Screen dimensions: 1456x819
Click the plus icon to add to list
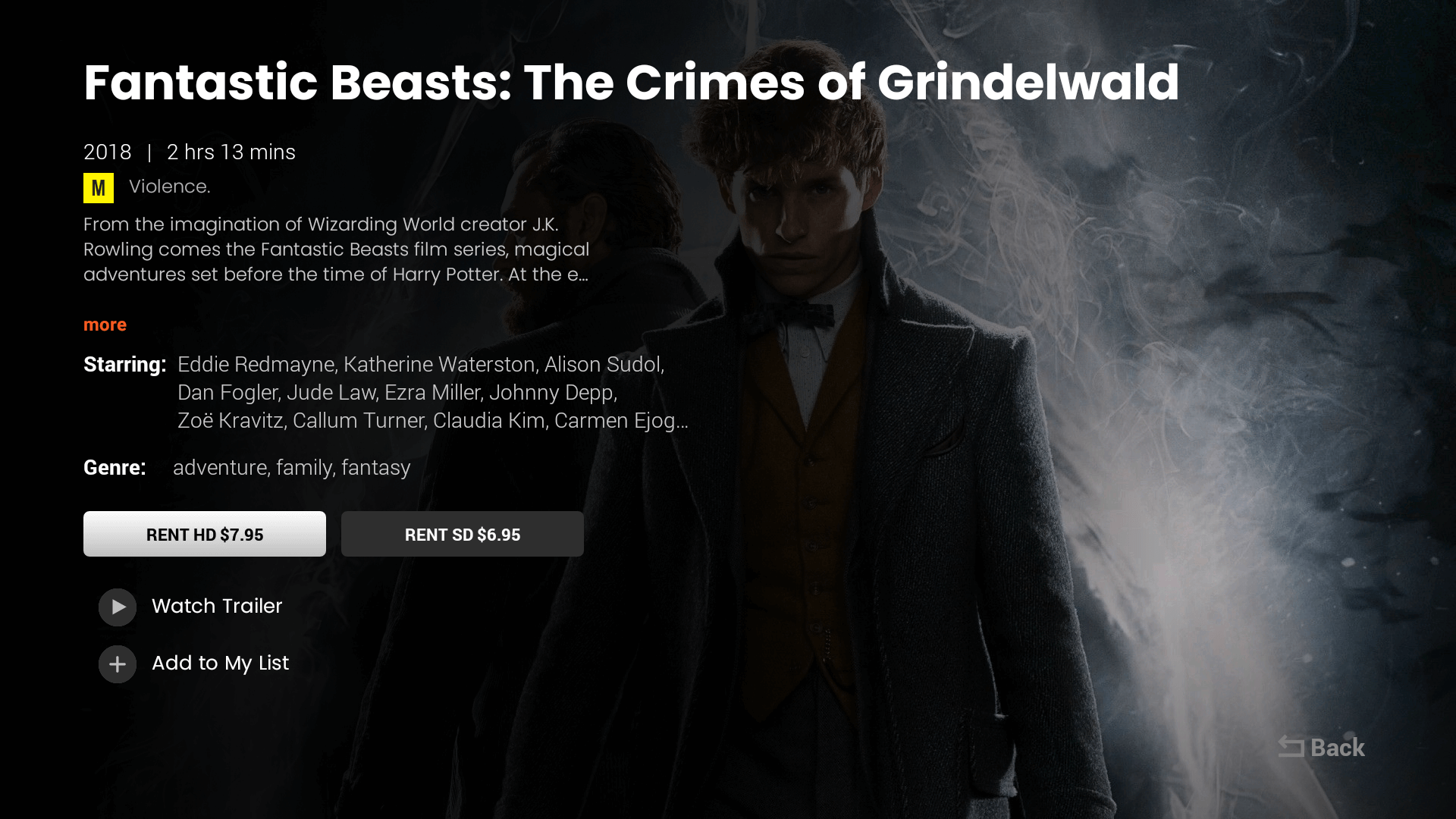(118, 664)
